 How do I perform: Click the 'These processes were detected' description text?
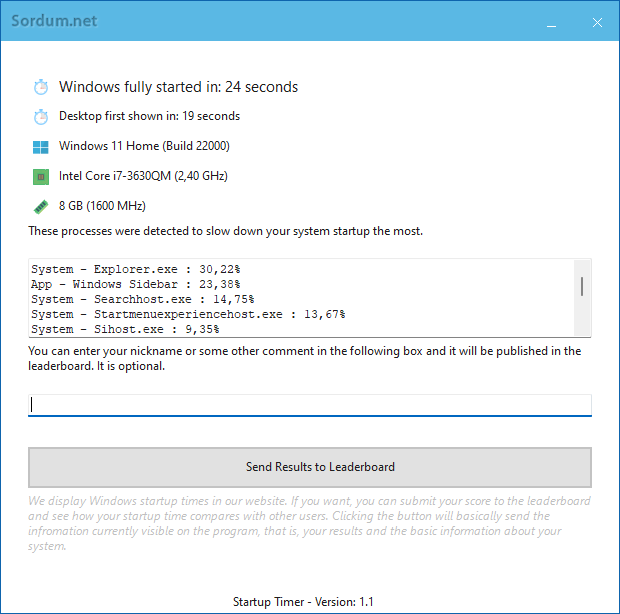[x=225, y=231]
